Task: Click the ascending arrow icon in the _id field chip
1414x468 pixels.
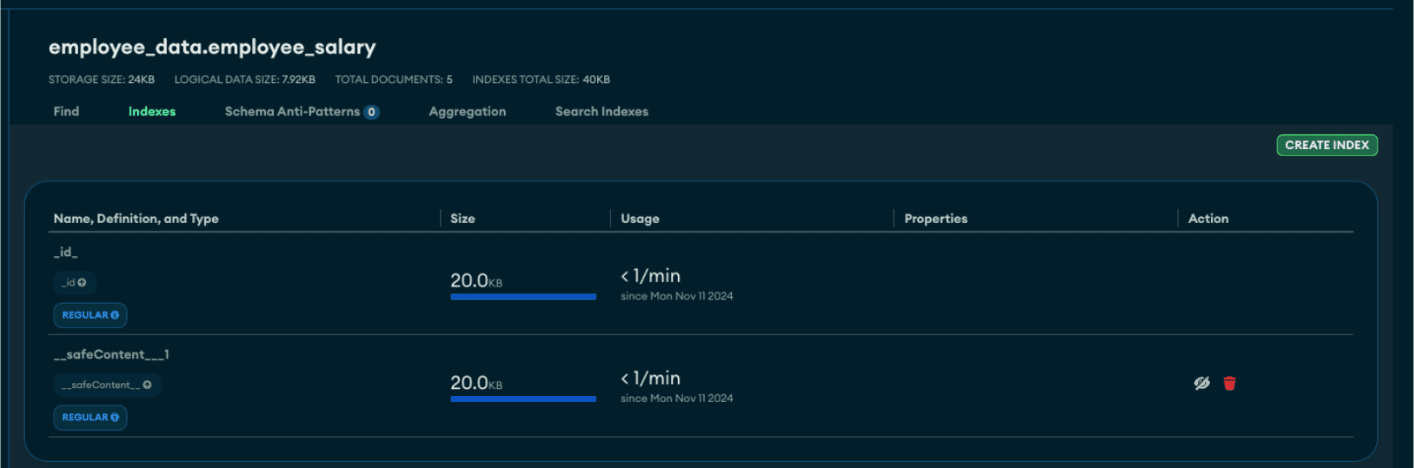Action: (82, 283)
